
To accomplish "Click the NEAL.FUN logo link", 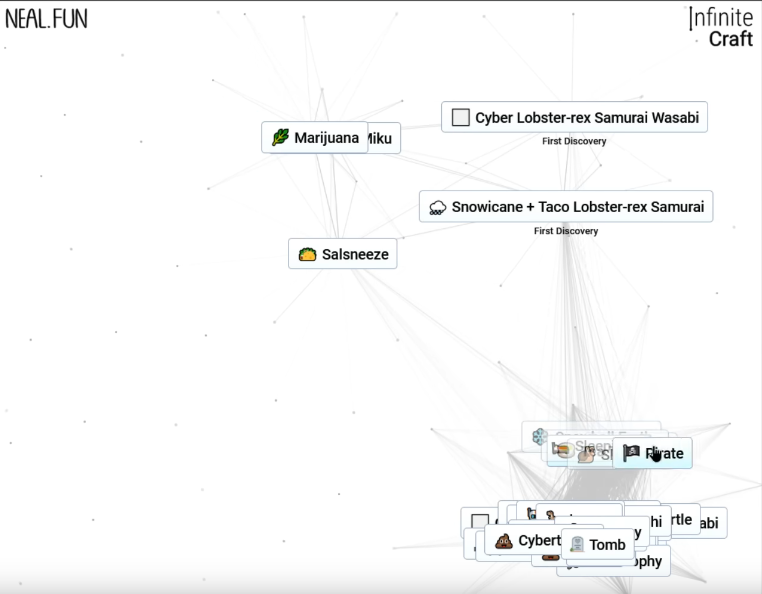I will pos(46,19).
